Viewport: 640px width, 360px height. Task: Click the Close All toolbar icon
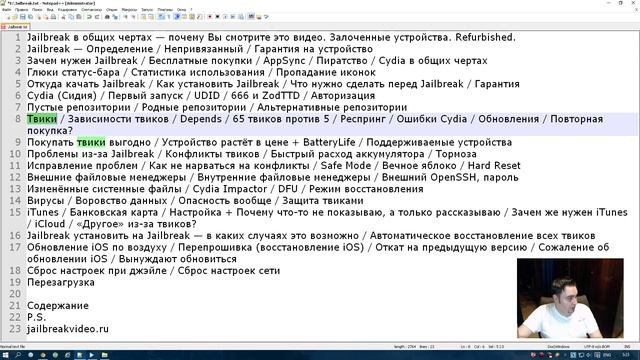pos(46,17)
